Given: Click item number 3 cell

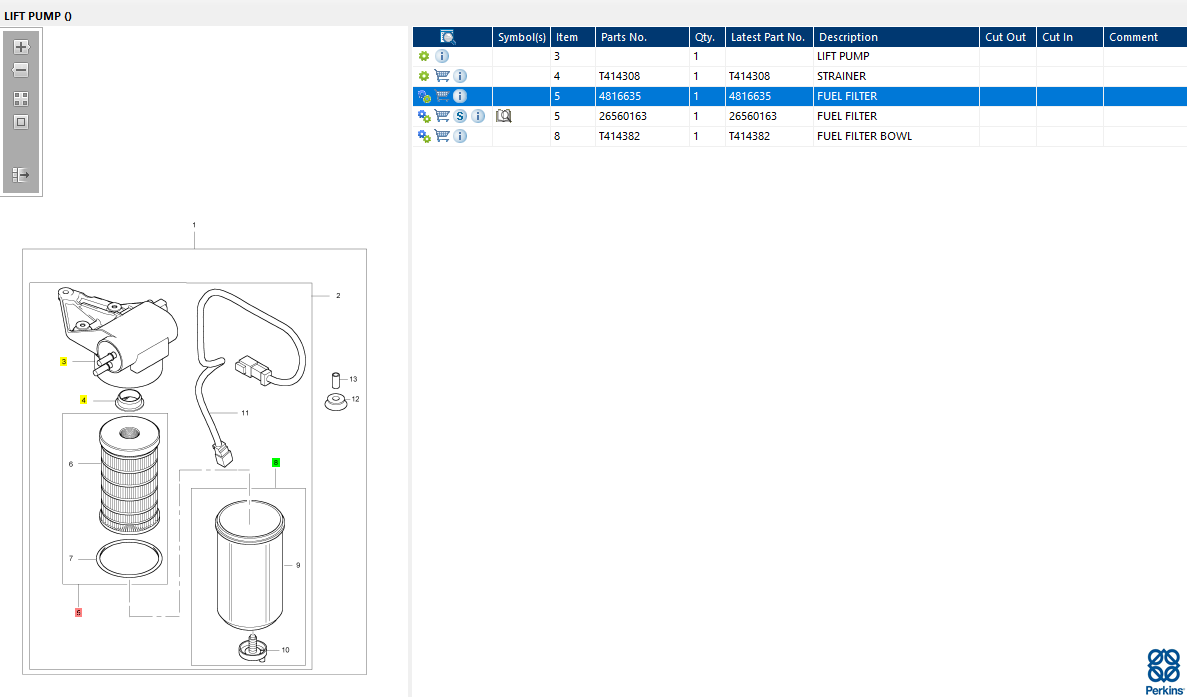Looking at the screenshot, I should point(572,56).
